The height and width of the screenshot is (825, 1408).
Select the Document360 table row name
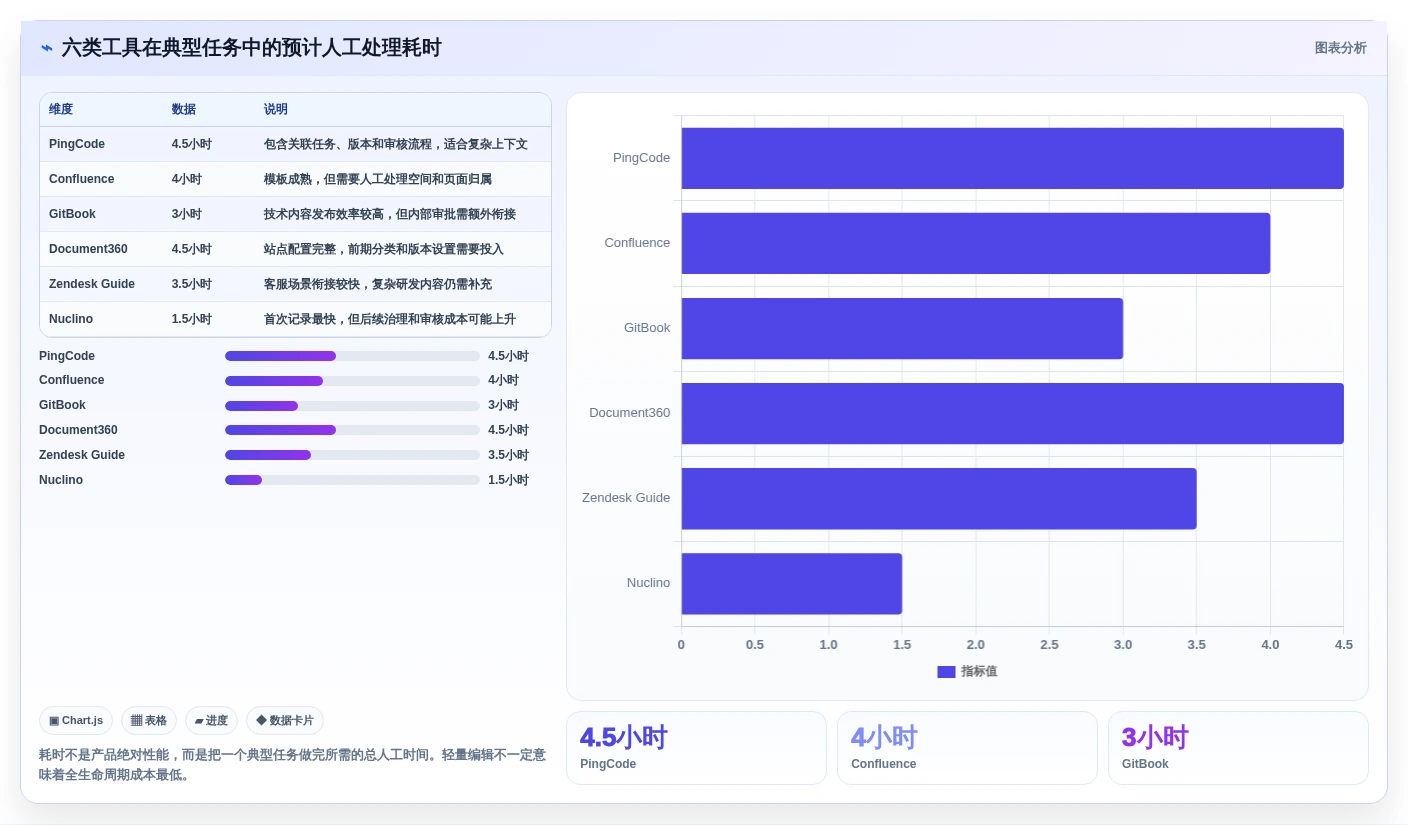[88, 249]
